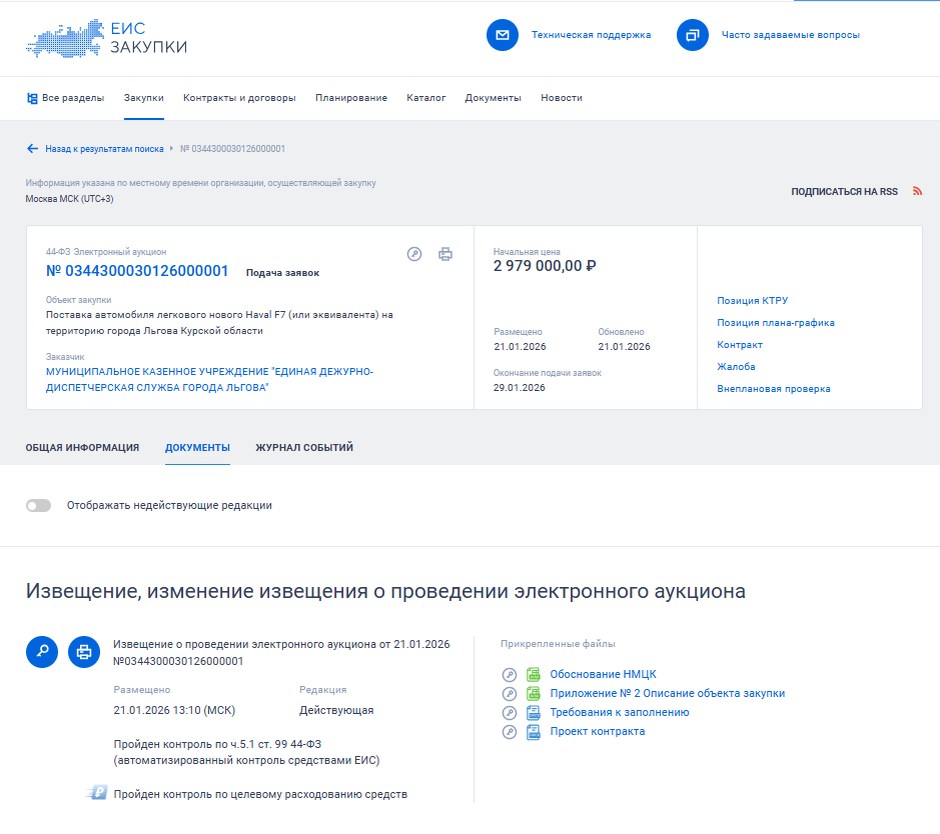Screen dimensions: 940x834
Task: Open the Новости menu item
Action: pos(562,98)
